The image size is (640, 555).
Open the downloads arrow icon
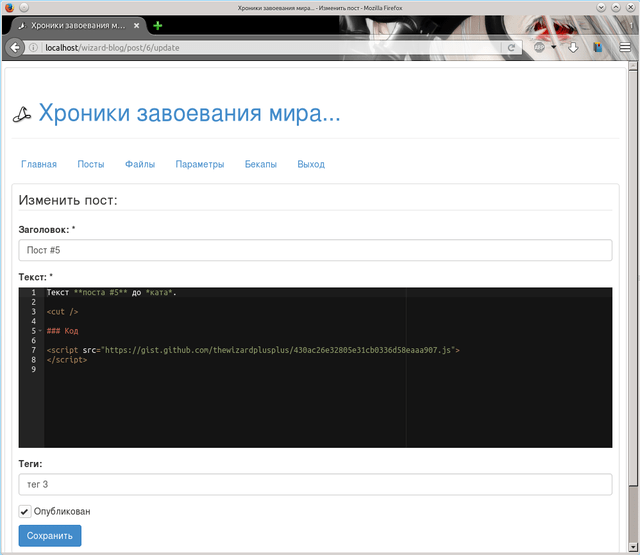[573, 47]
